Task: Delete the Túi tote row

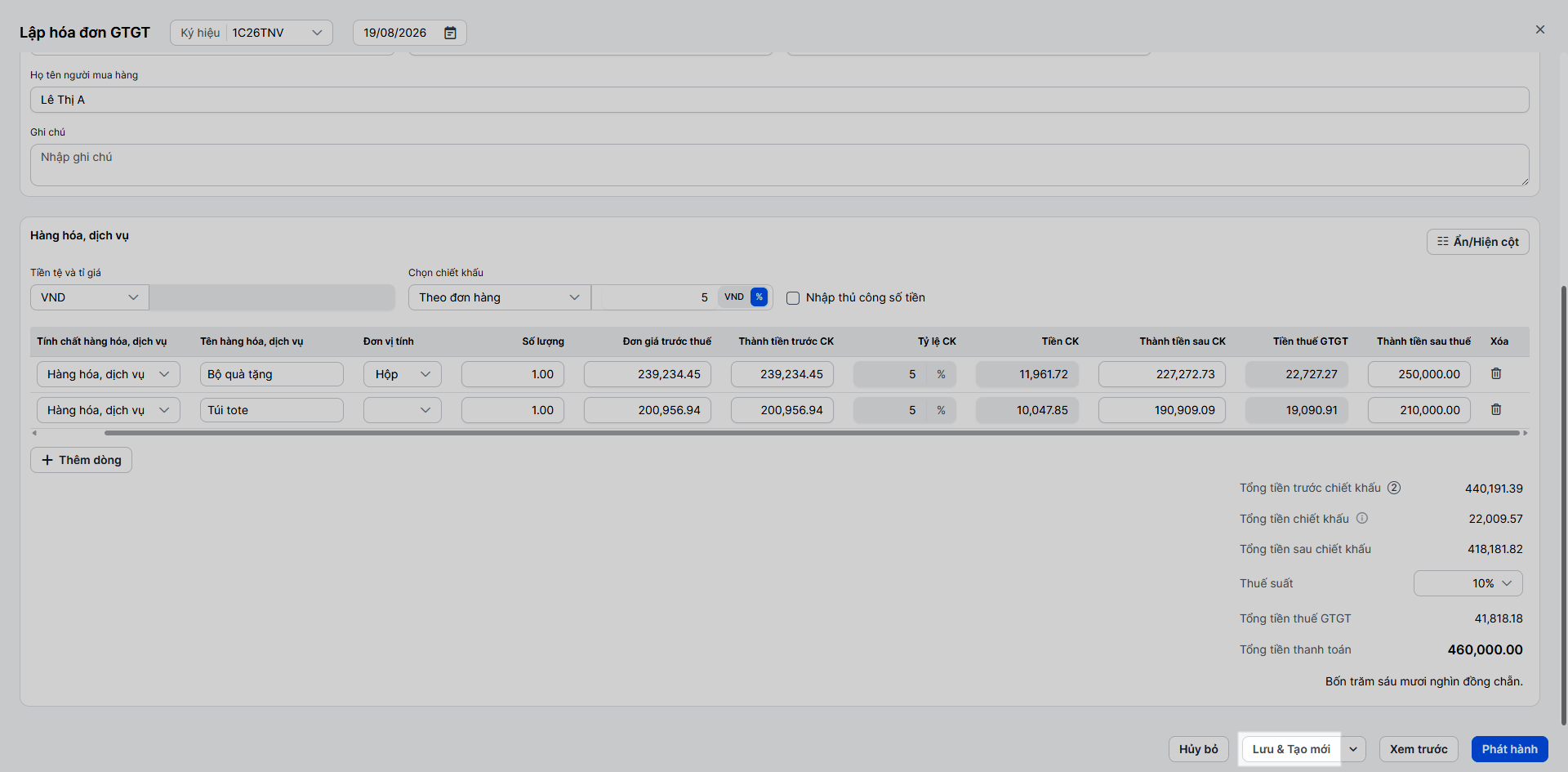Action: (x=1496, y=409)
